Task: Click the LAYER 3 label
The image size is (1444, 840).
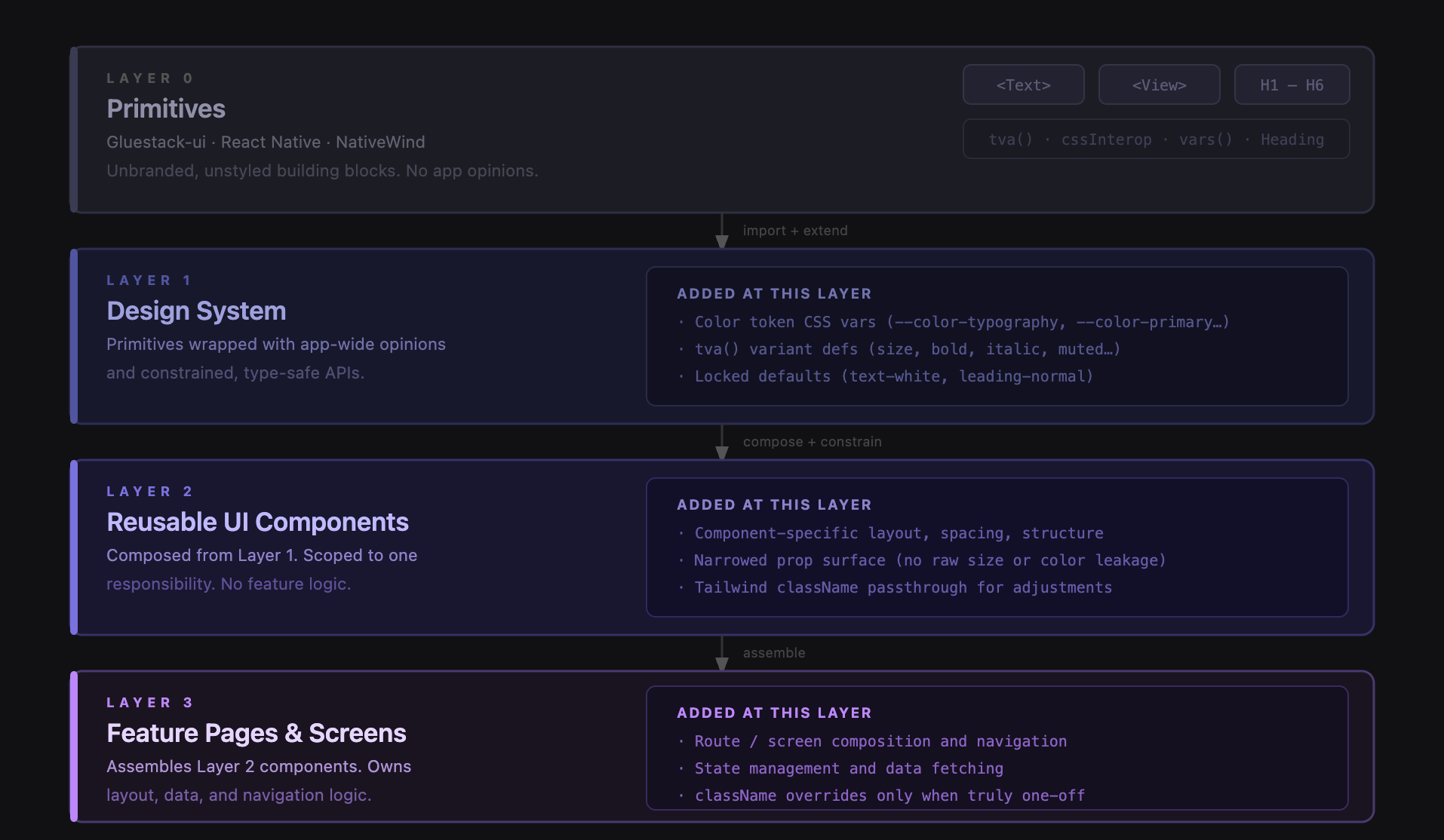Action: click(x=150, y=703)
